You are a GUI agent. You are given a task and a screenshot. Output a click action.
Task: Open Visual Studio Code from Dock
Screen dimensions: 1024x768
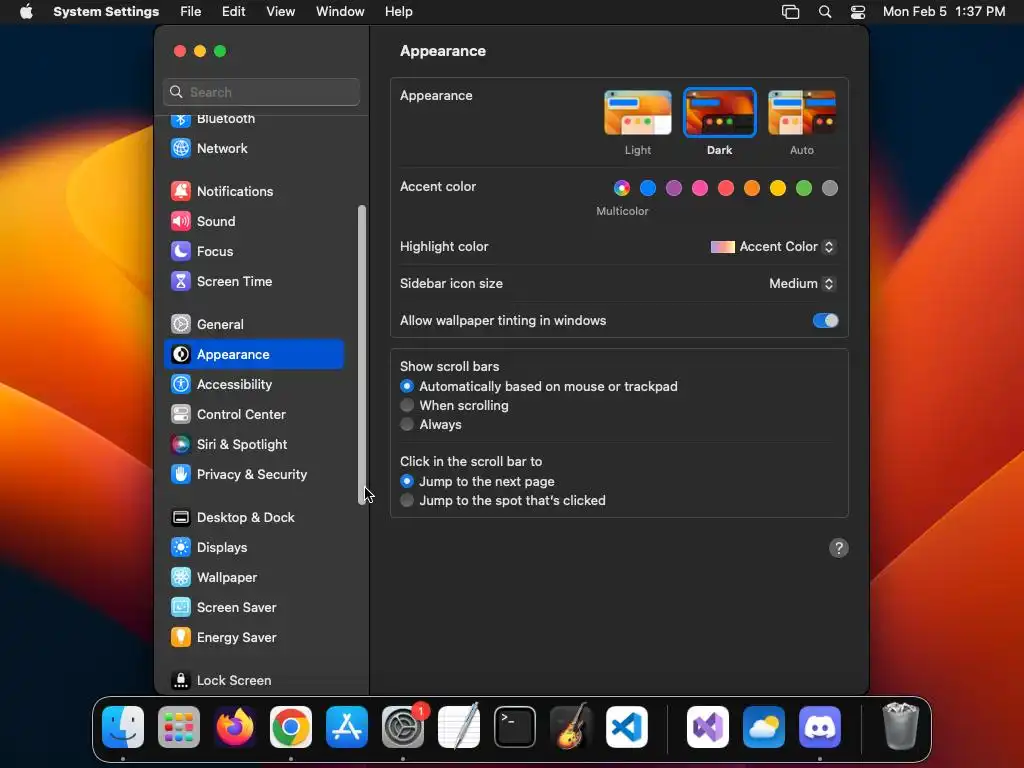click(x=627, y=727)
